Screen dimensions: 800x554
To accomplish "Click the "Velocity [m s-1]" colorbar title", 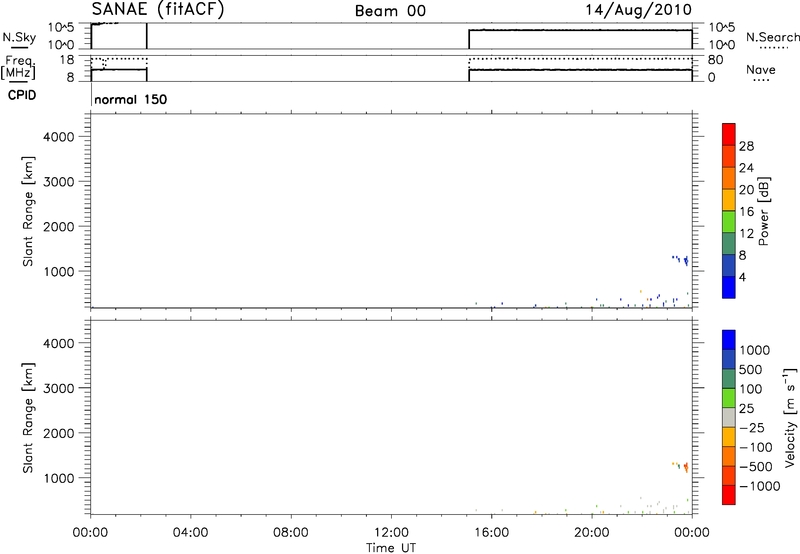I will tap(790, 417).
